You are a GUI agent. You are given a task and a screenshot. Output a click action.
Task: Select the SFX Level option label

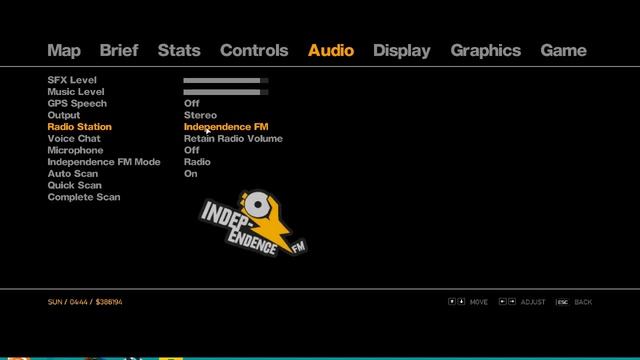point(72,80)
